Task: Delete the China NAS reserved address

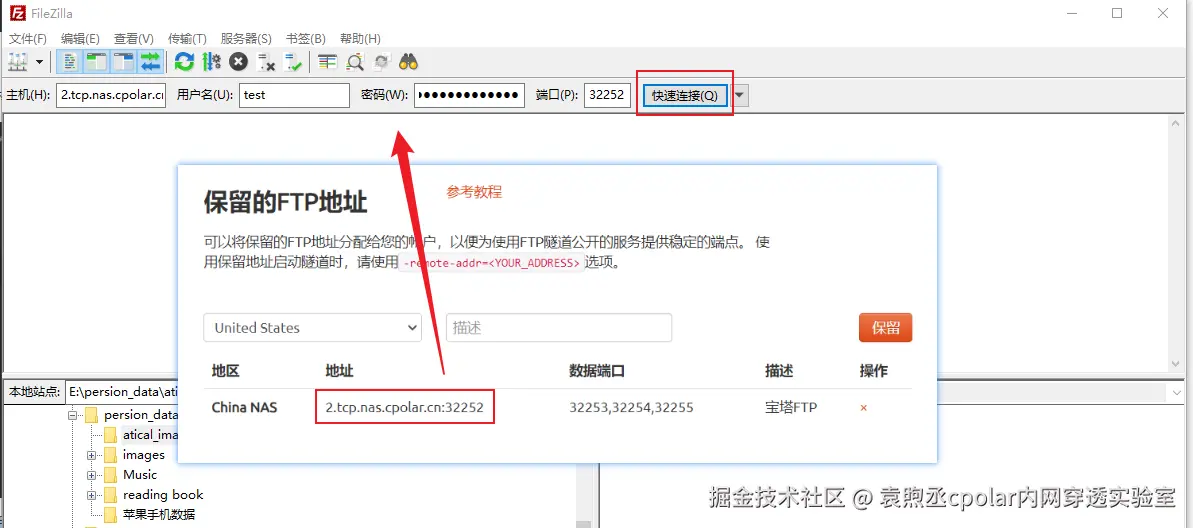Action: 864,408
